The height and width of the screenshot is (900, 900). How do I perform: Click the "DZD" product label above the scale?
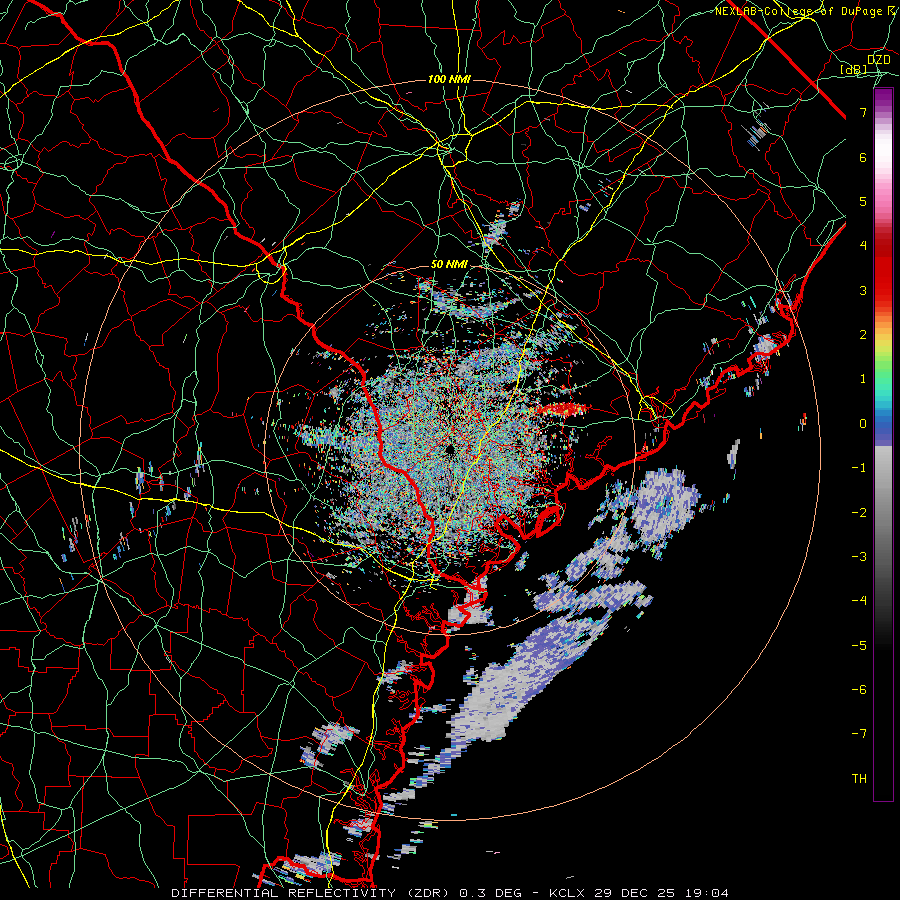click(879, 60)
